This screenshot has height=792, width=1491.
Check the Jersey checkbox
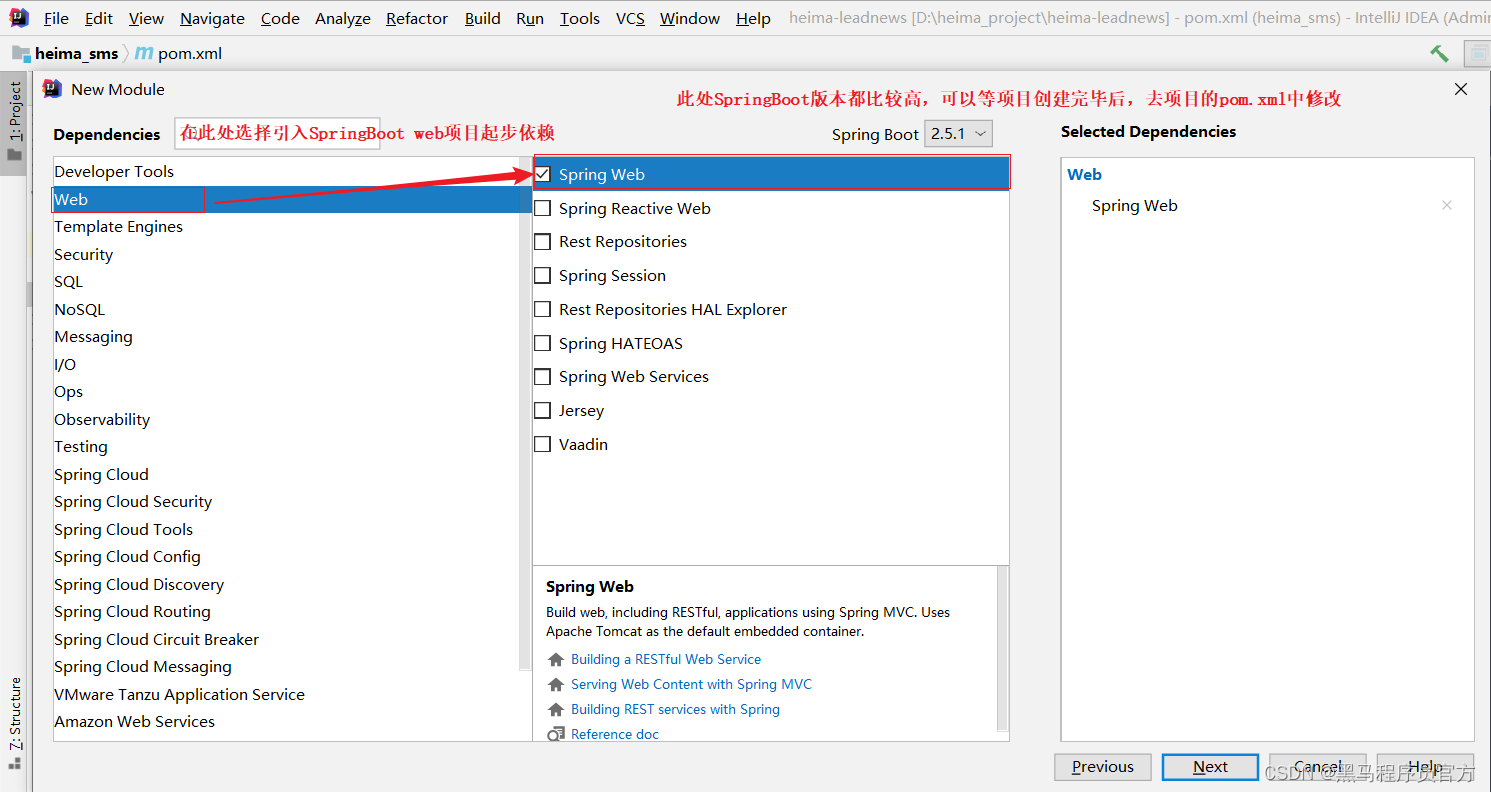click(x=543, y=410)
